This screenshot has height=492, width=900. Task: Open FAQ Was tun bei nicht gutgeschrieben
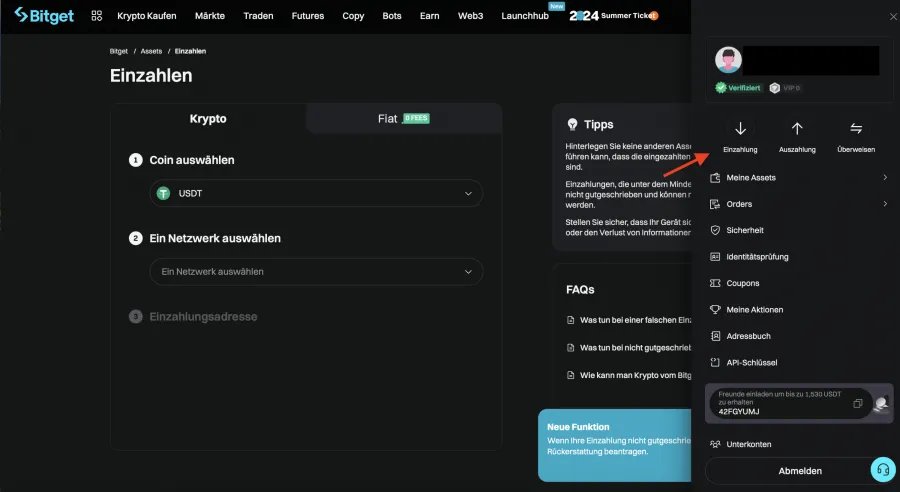pos(629,347)
